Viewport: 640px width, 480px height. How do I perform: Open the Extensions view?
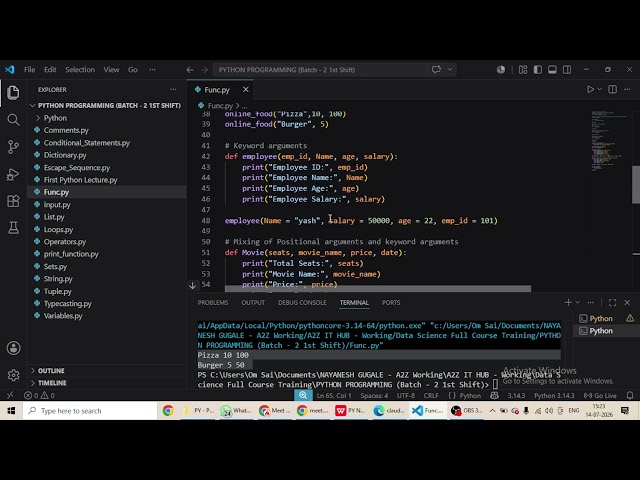[13, 201]
